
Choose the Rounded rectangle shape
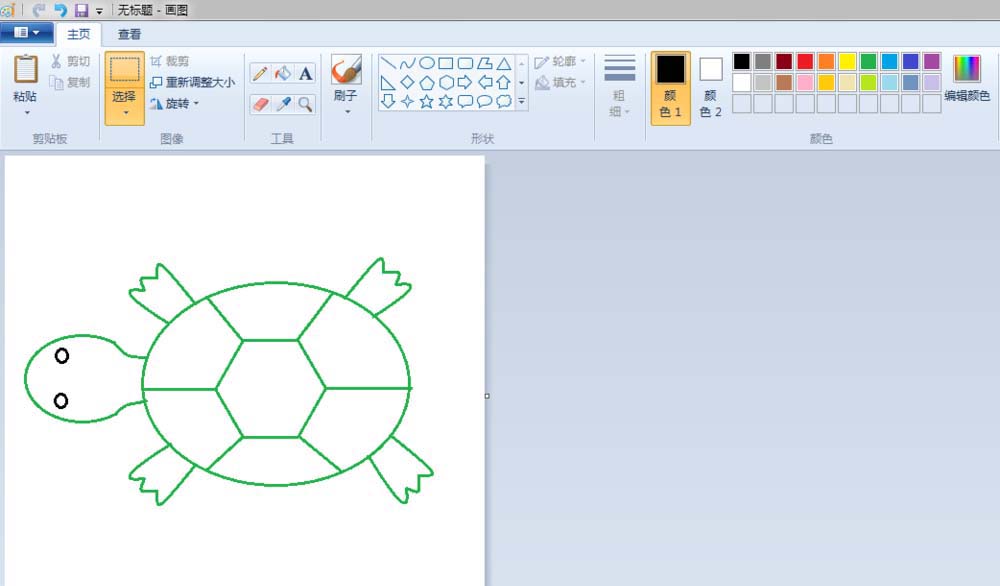point(466,63)
